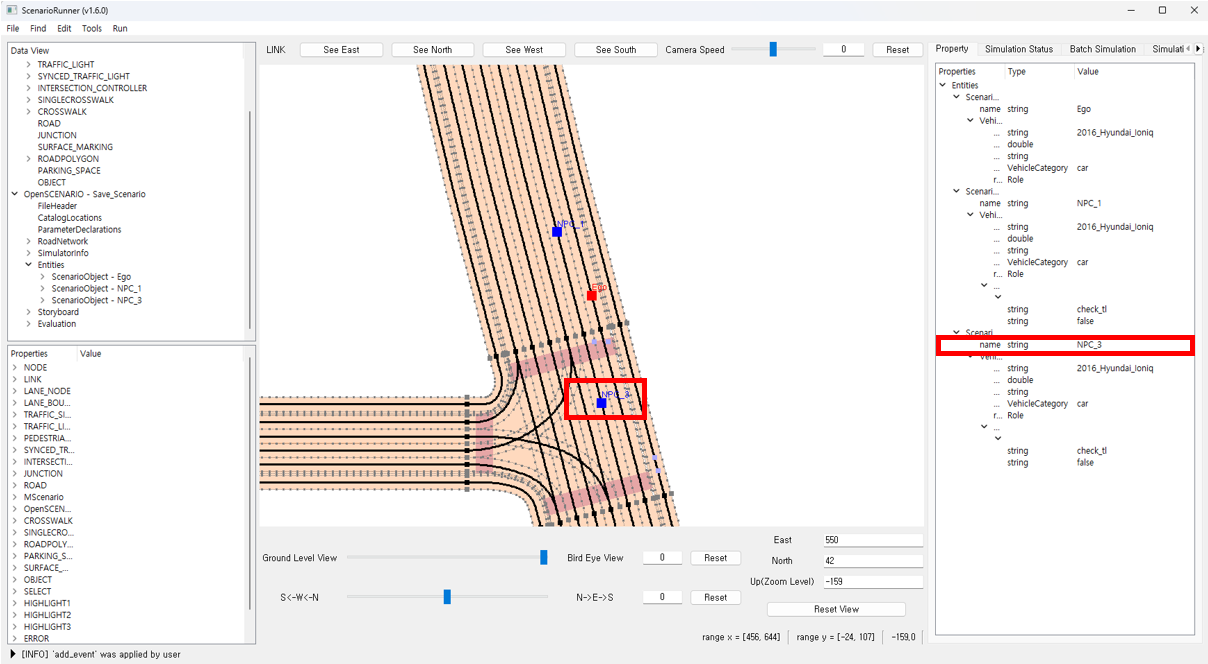This screenshot has width=1208, height=664.
Task: Expand the TRAFFIC_LIGHT tree item
Action: tap(28, 65)
